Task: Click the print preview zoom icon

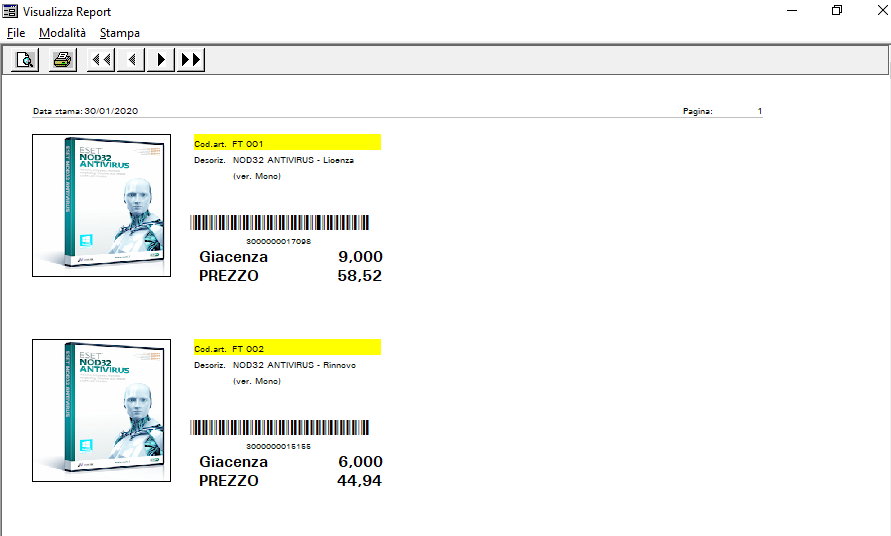Action: pos(24,60)
